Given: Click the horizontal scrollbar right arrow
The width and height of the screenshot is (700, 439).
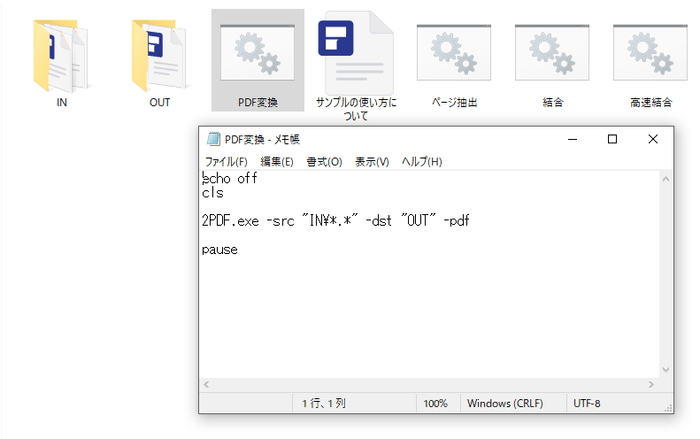Looking at the screenshot, I should (x=651, y=384).
